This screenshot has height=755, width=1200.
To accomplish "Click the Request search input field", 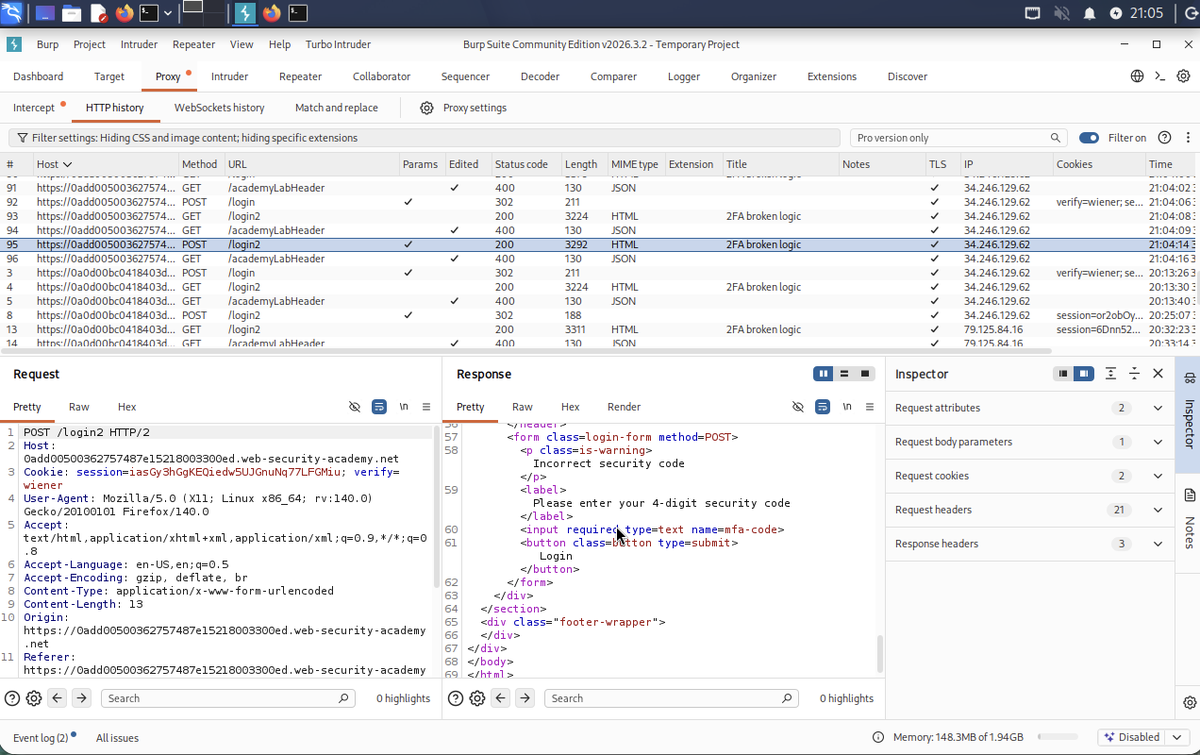I will (x=228, y=698).
